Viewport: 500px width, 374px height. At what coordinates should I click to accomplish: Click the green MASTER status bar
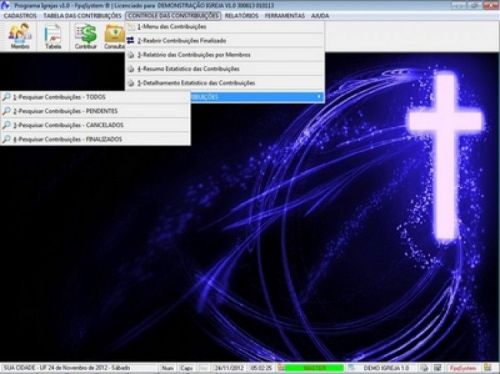(314, 368)
